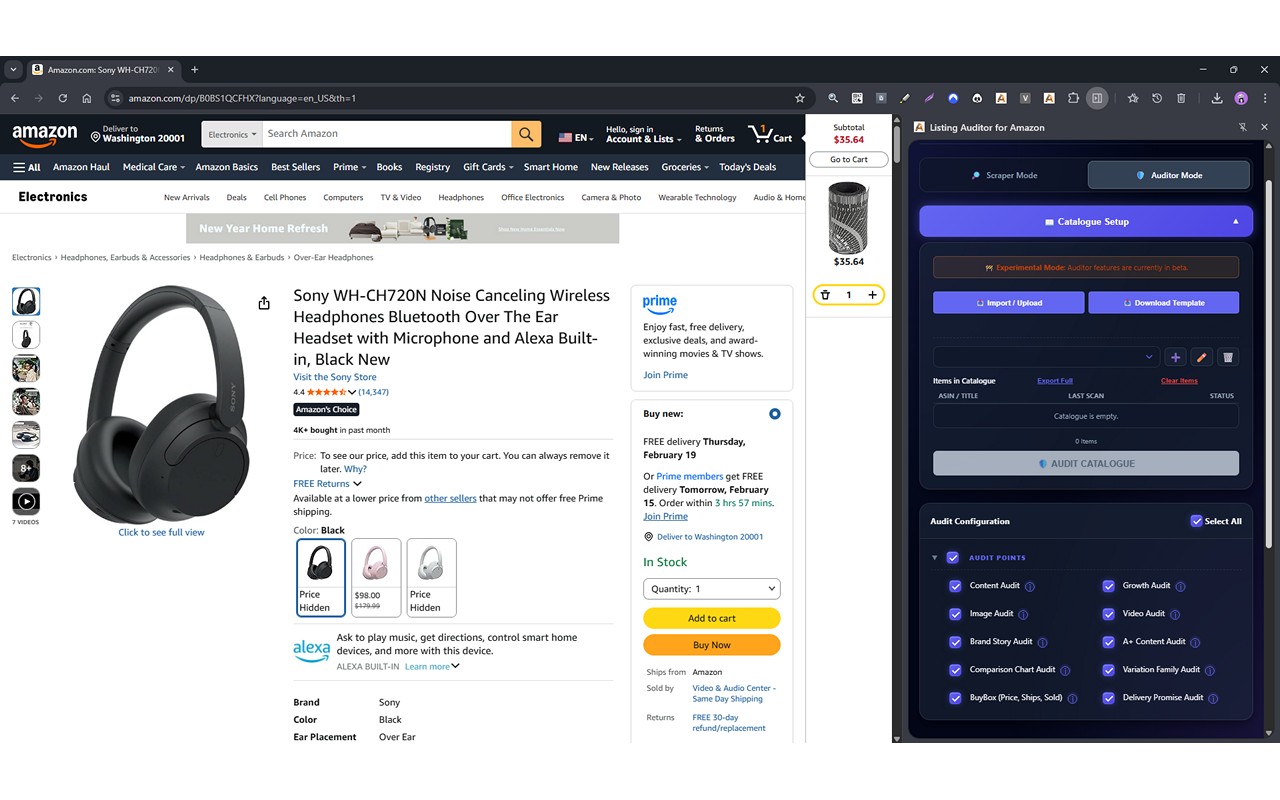Click the info icon beside Brand Story Audit
Viewport: 1280px width, 800px height.
(x=1042, y=642)
